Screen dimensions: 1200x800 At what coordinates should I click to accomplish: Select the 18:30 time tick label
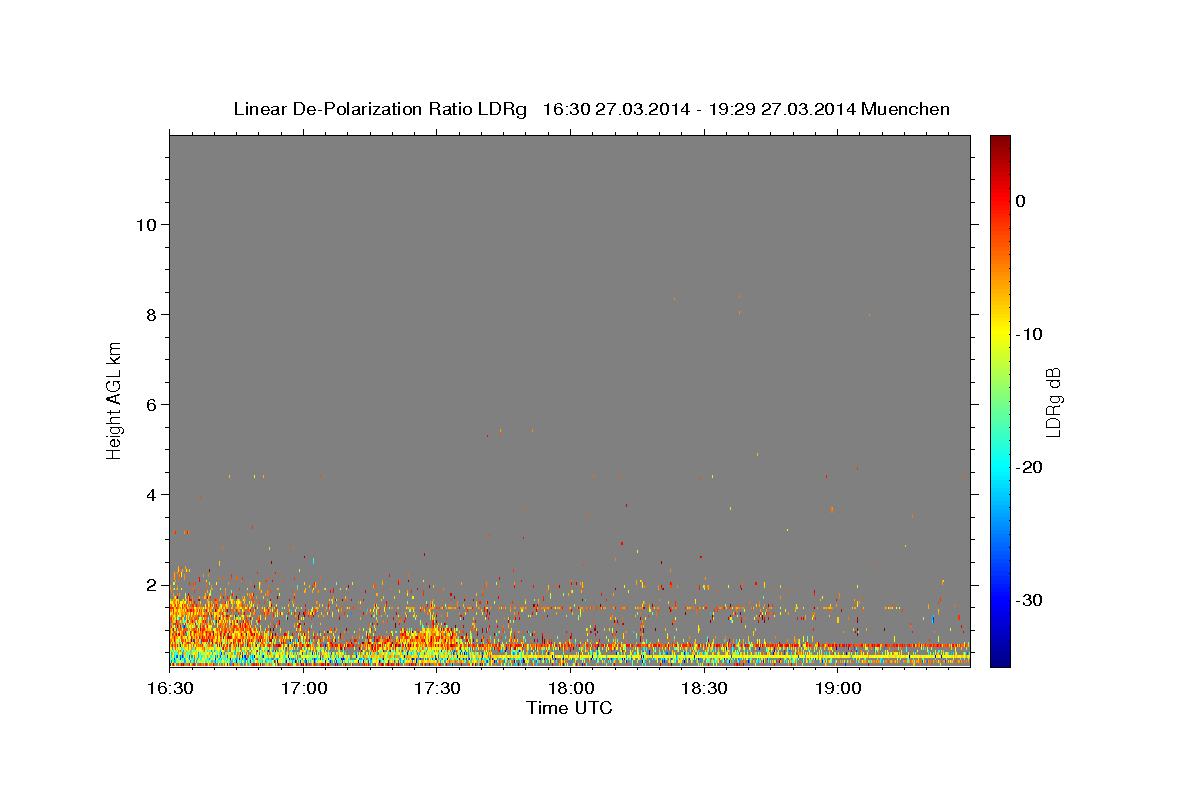[704, 689]
